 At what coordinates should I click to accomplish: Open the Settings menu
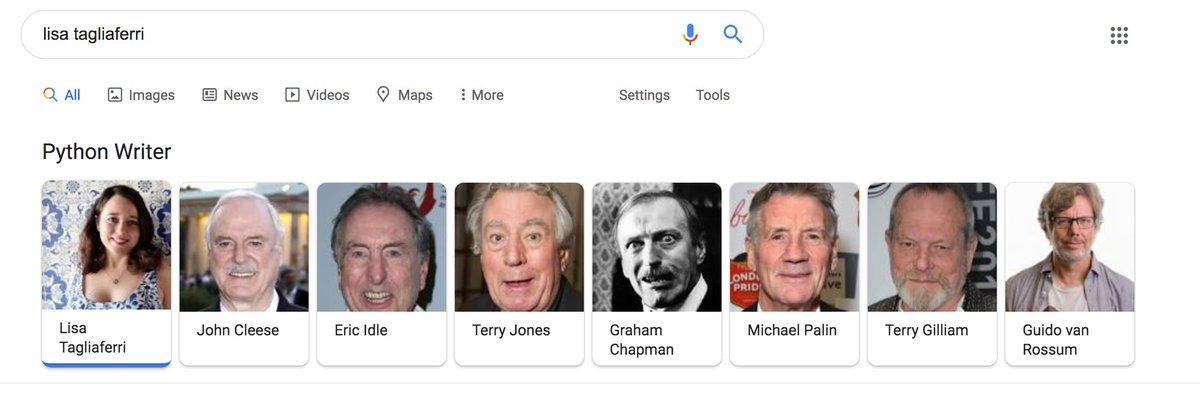[x=644, y=95]
